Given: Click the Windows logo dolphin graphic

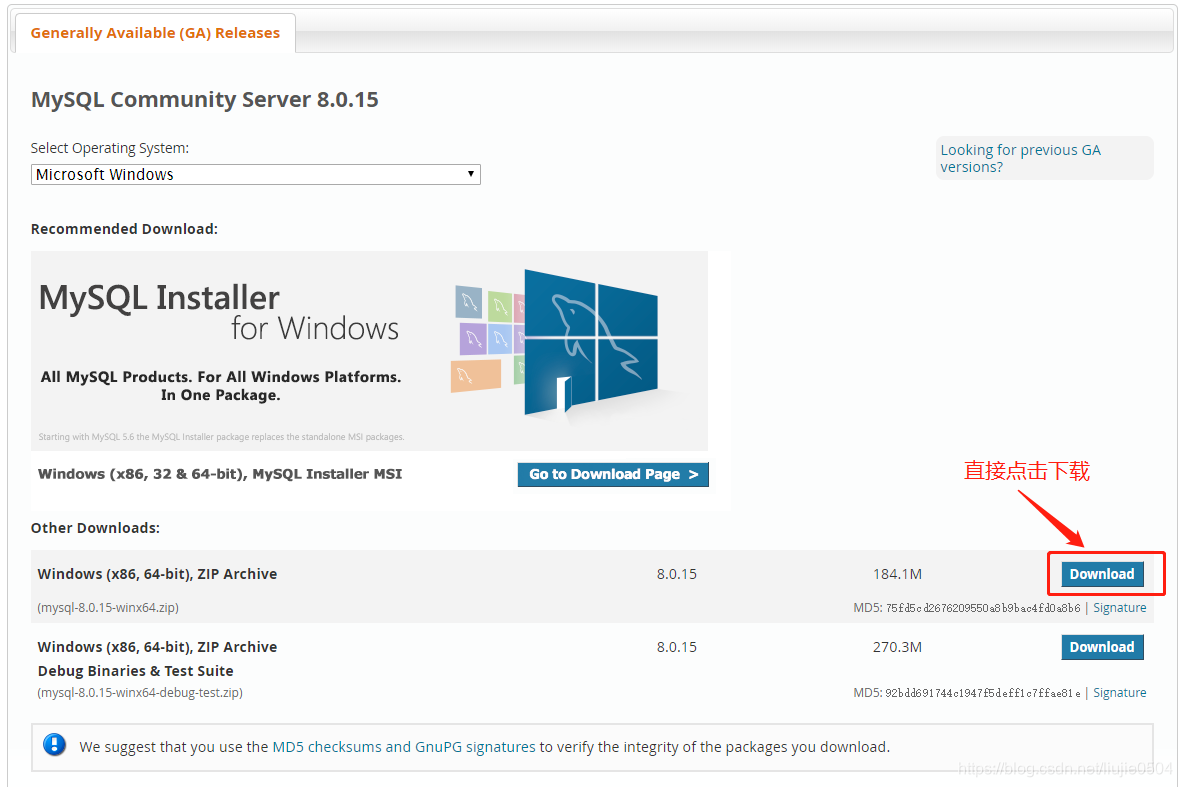Looking at the screenshot, I should click(x=590, y=343).
